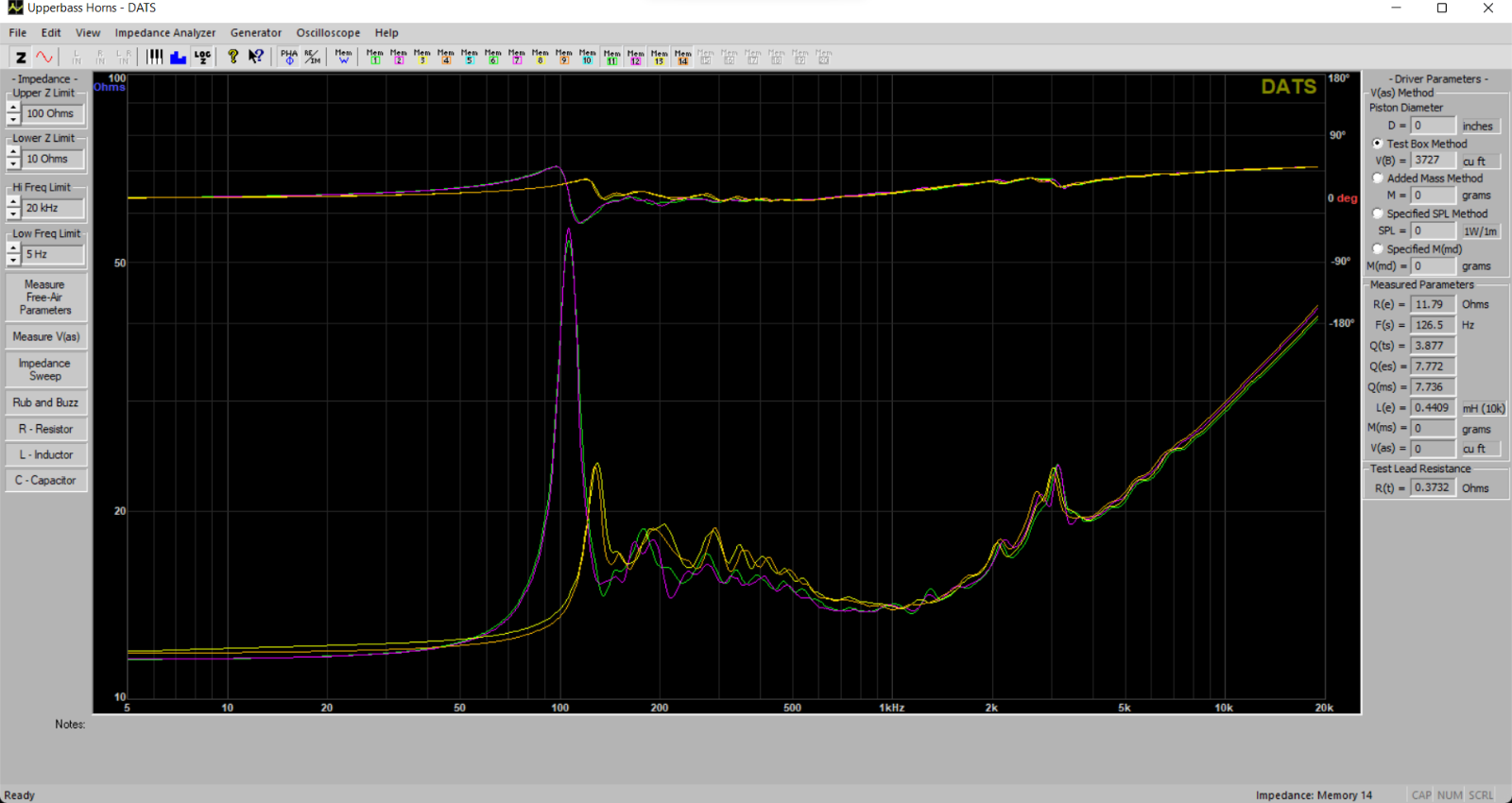Select Memory 1 toolbar icon
Viewport: 1512px width, 803px height.
pyautogui.click(x=375, y=58)
